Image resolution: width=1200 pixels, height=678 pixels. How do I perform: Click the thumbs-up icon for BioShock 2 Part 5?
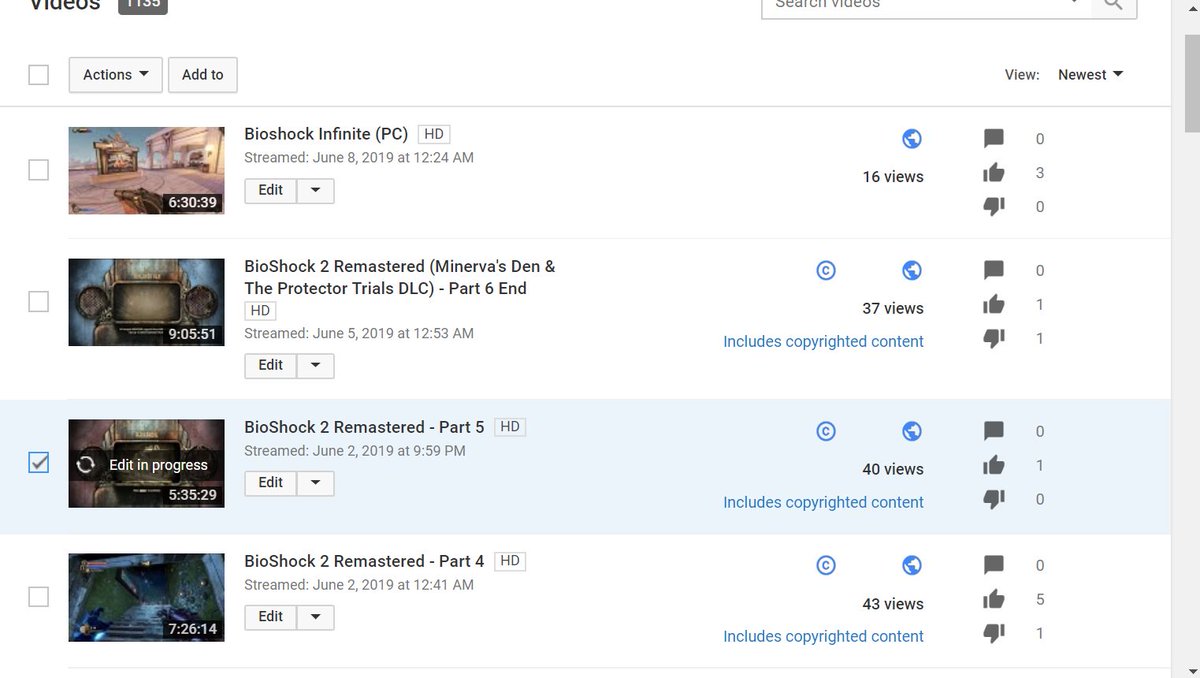point(993,465)
